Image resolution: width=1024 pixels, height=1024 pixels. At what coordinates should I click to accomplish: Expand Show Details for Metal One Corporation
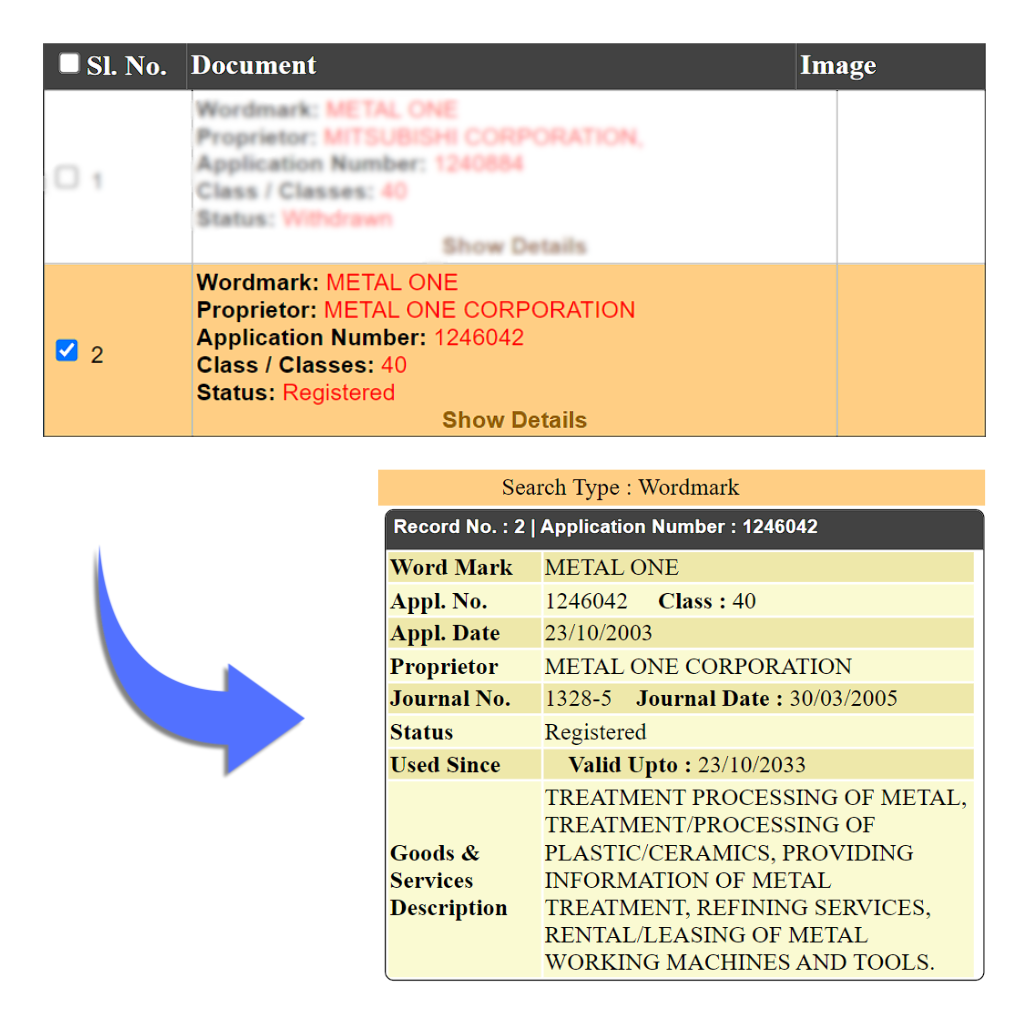[514, 420]
